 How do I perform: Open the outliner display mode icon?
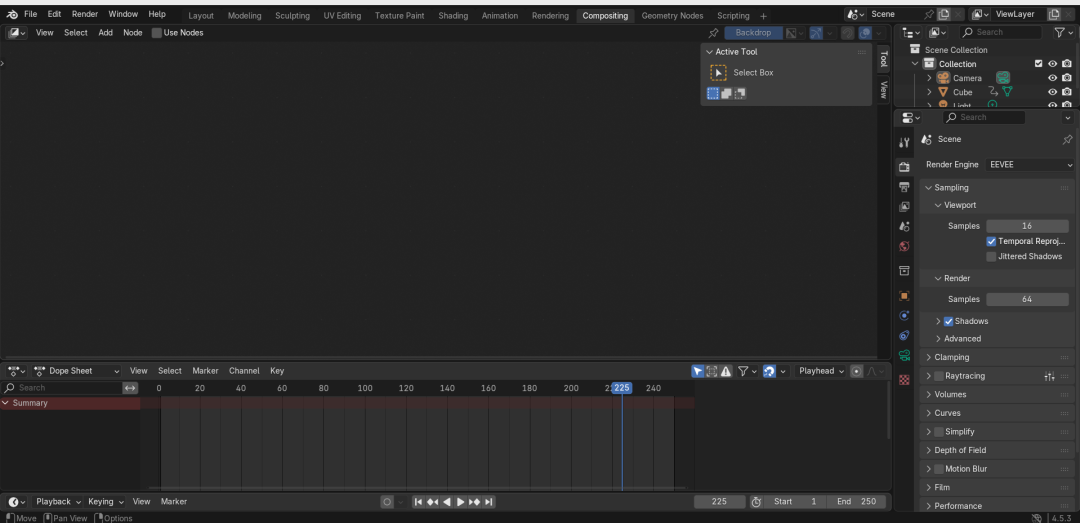pyautogui.click(x=936, y=32)
